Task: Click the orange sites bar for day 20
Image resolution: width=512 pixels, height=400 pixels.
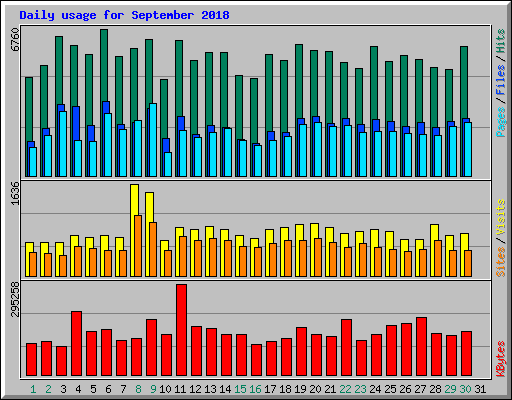Action: coord(318,257)
